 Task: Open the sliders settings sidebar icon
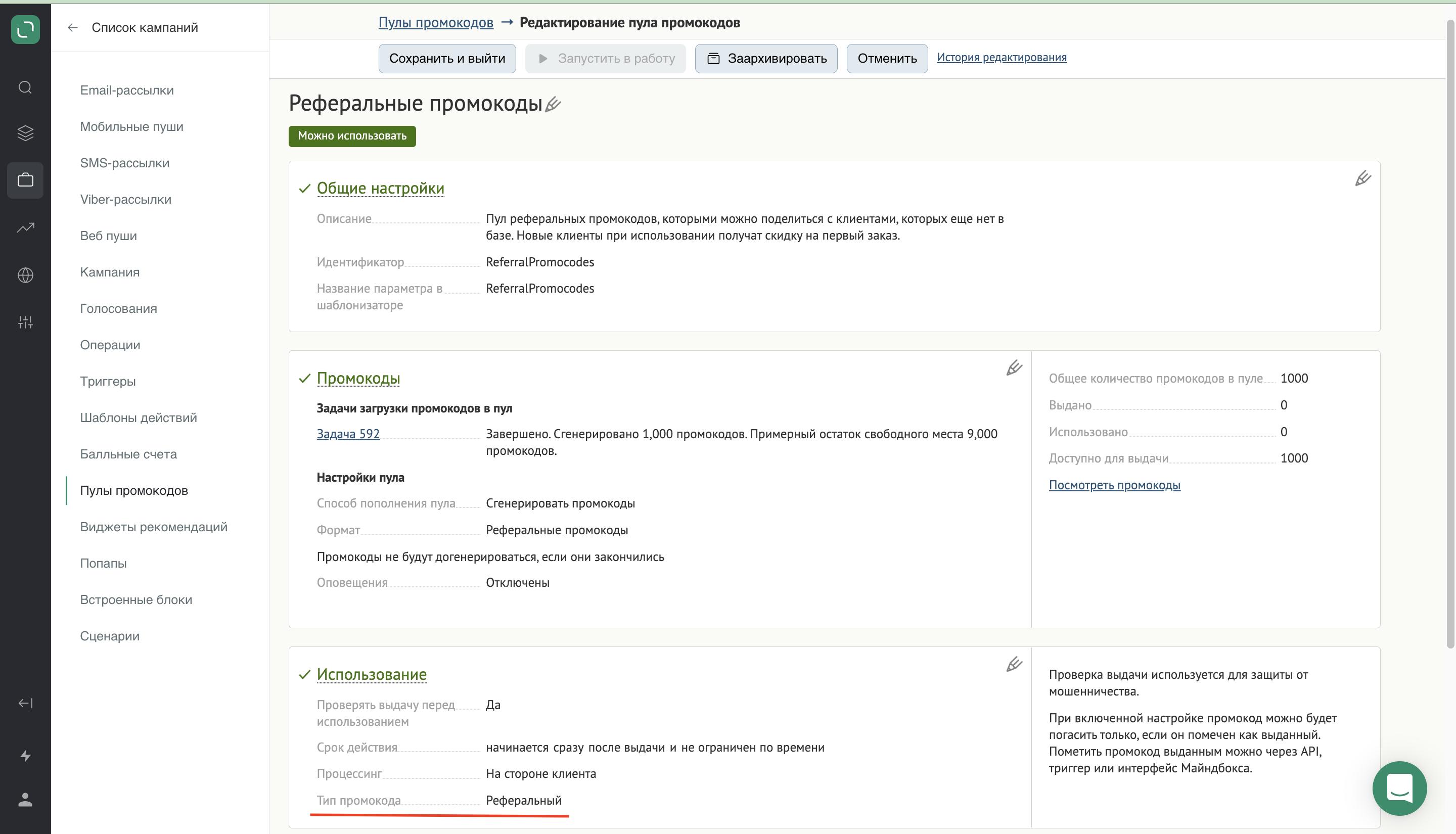coord(25,322)
